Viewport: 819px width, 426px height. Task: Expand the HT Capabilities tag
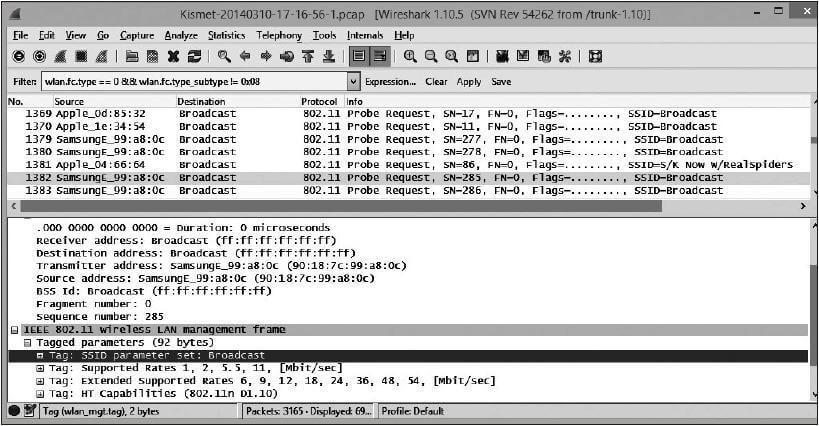click(x=40, y=394)
